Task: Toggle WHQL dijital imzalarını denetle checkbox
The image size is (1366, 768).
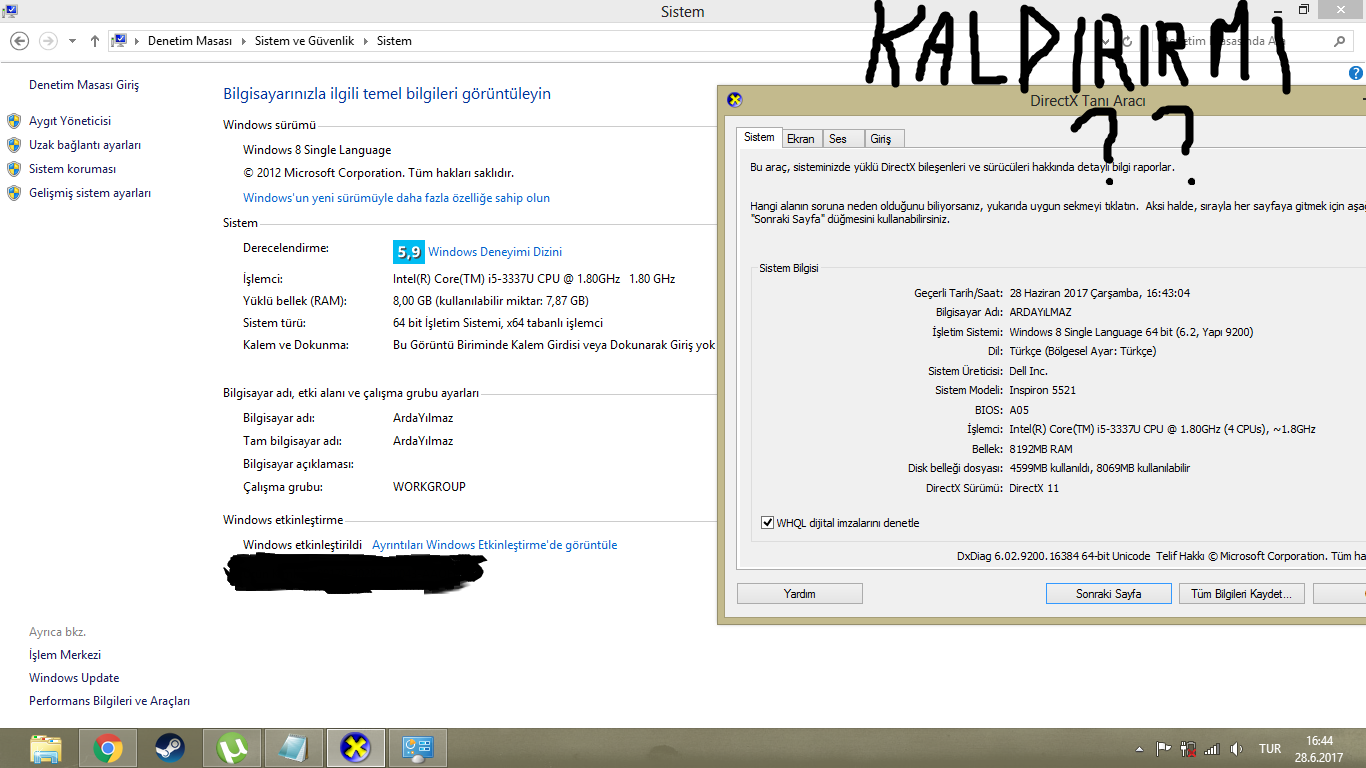Action: [x=768, y=523]
